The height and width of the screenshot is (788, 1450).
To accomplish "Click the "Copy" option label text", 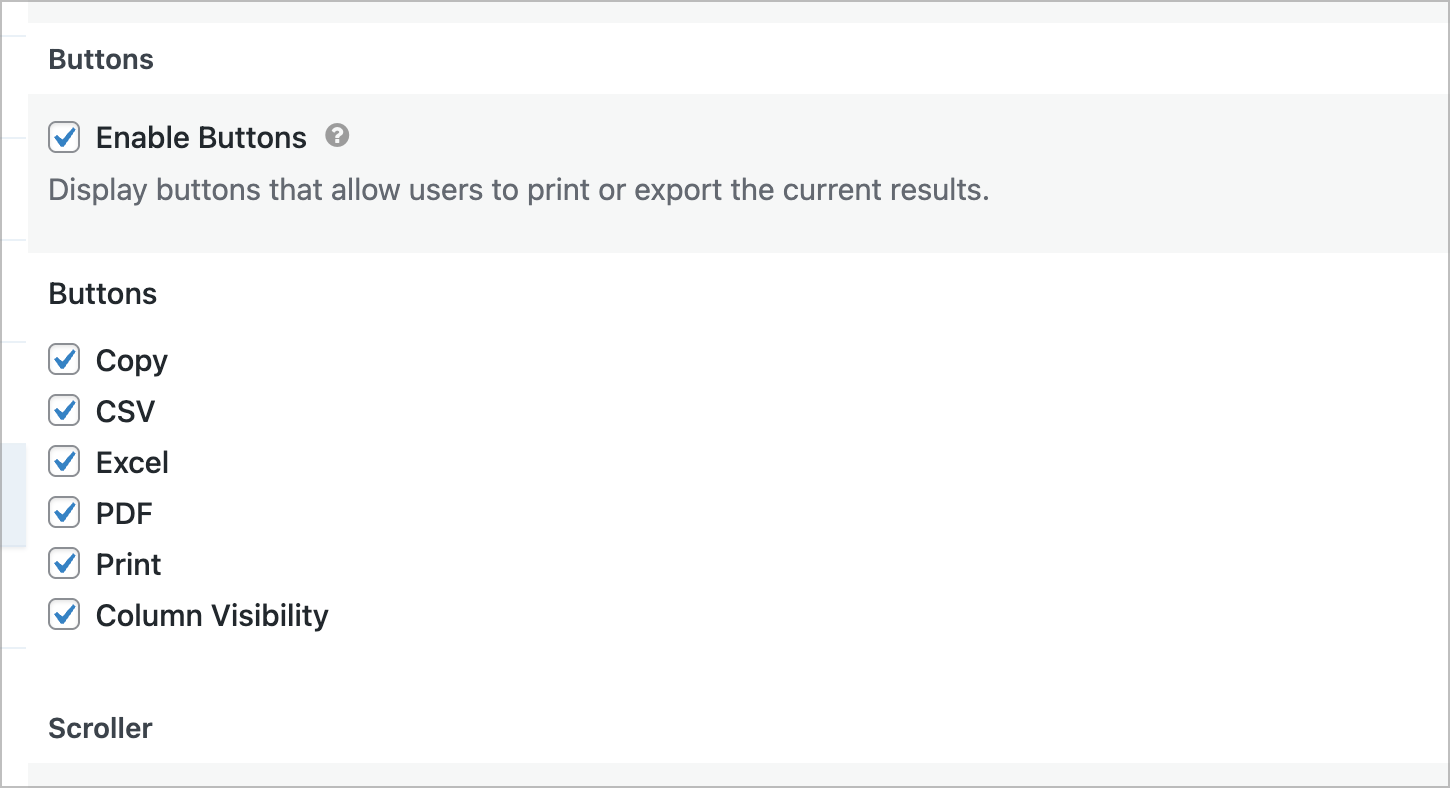I will click(x=132, y=361).
